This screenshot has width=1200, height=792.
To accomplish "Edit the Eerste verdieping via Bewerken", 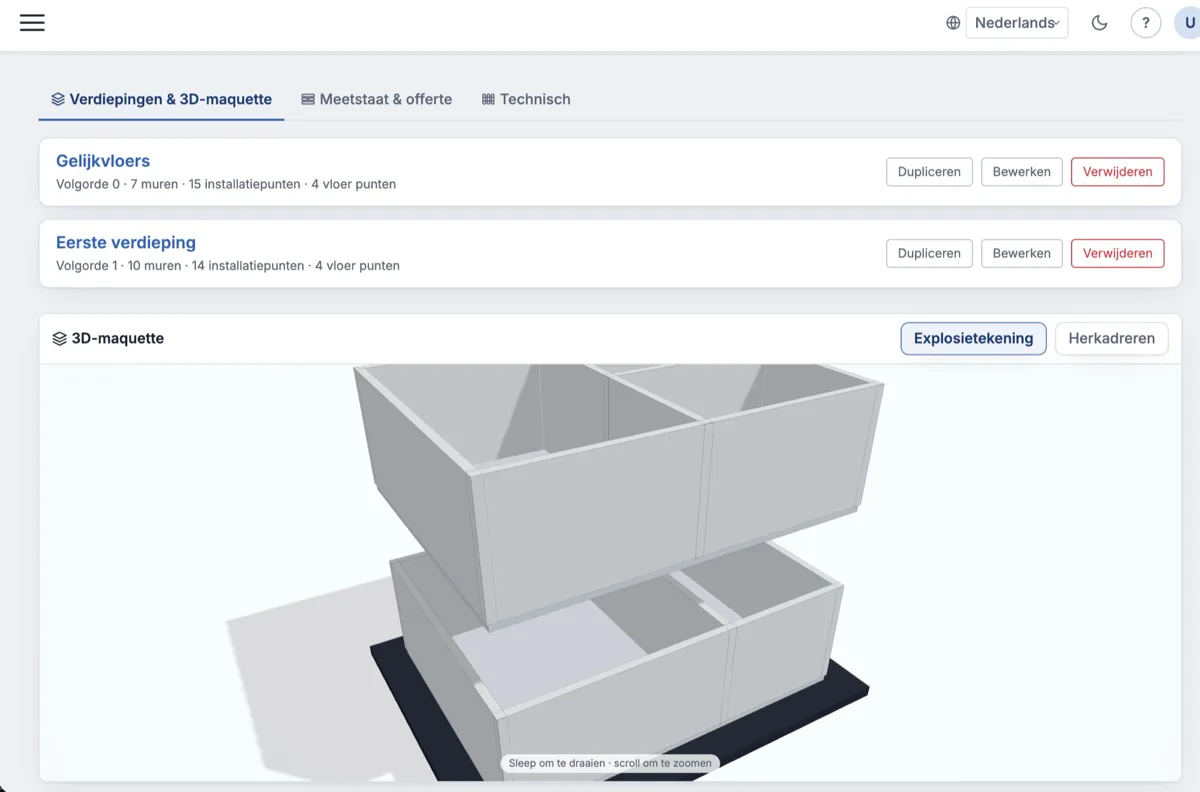I will tap(1021, 253).
